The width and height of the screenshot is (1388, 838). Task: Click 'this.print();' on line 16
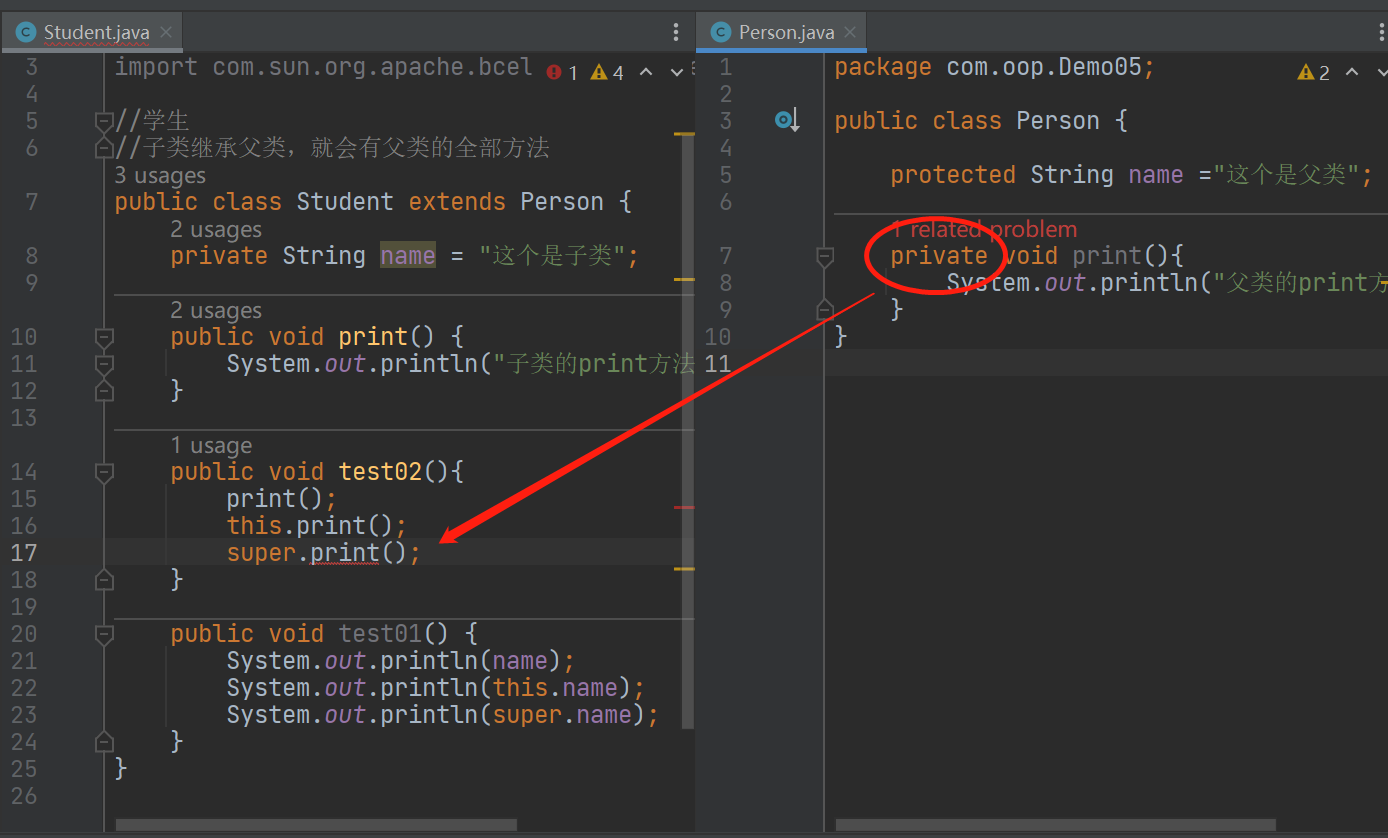(x=317, y=526)
